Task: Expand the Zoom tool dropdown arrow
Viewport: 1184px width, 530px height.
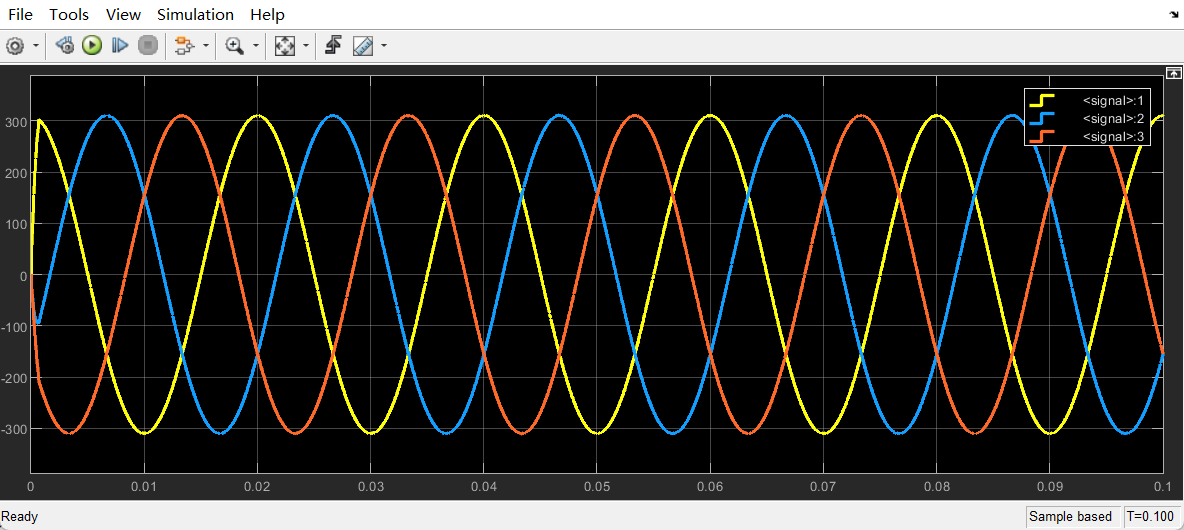Action: [x=256, y=46]
